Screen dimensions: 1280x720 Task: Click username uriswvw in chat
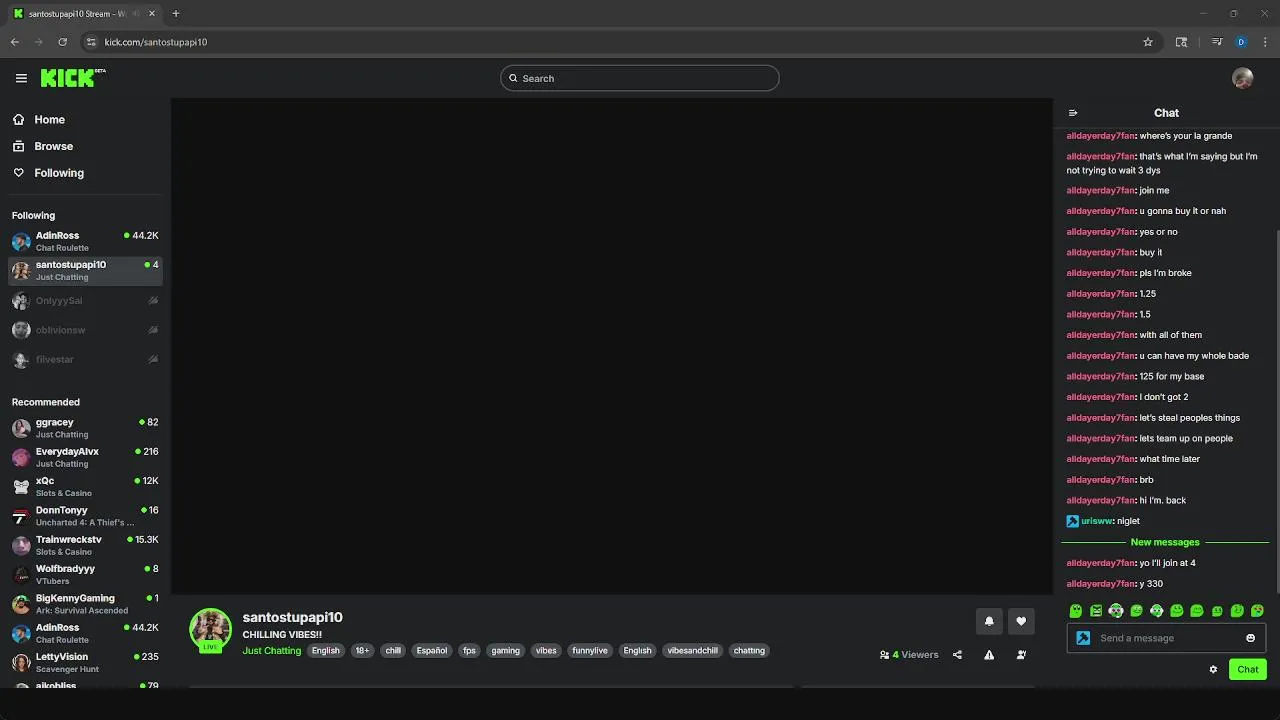pos(1097,521)
